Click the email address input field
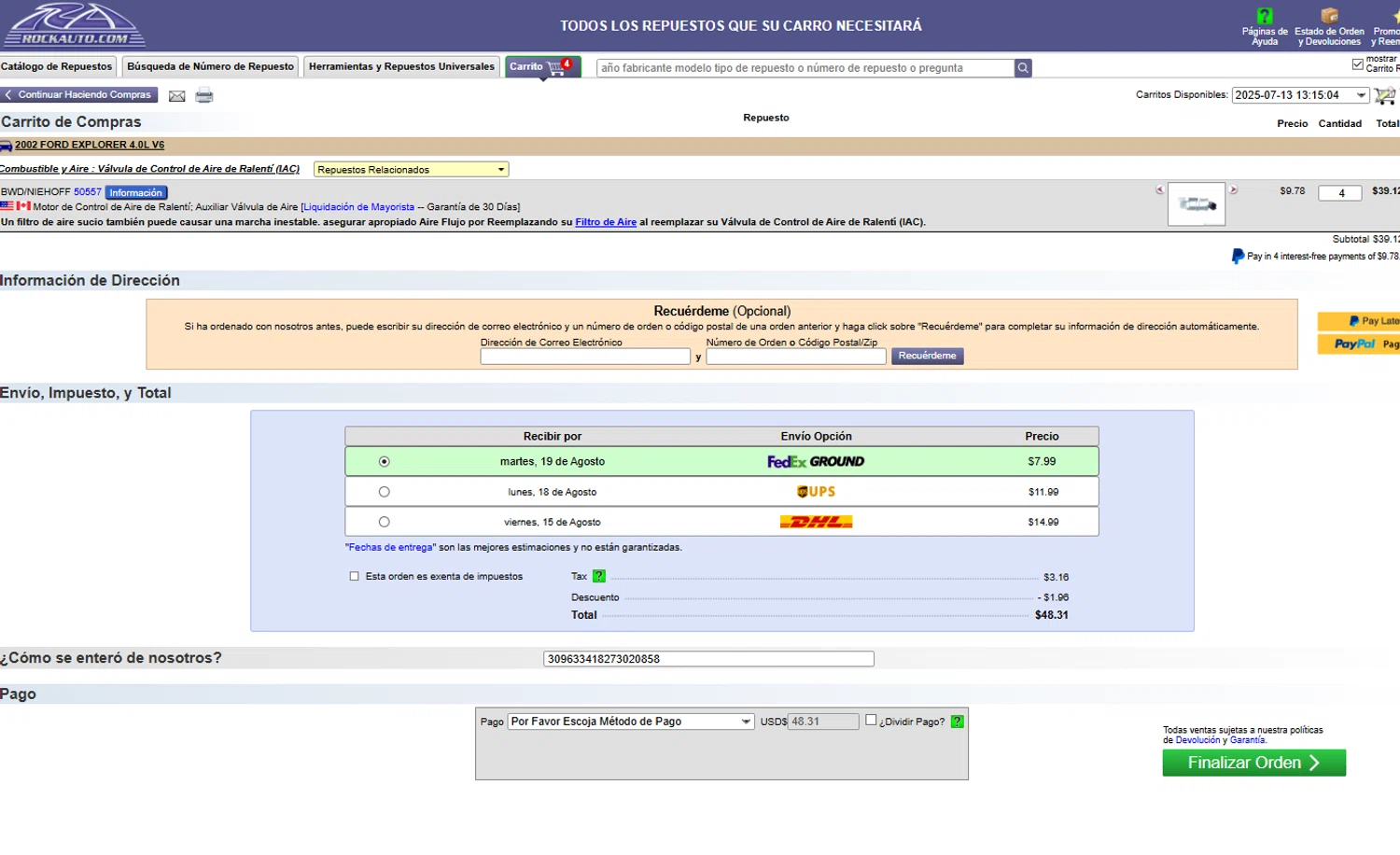 pos(585,357)
